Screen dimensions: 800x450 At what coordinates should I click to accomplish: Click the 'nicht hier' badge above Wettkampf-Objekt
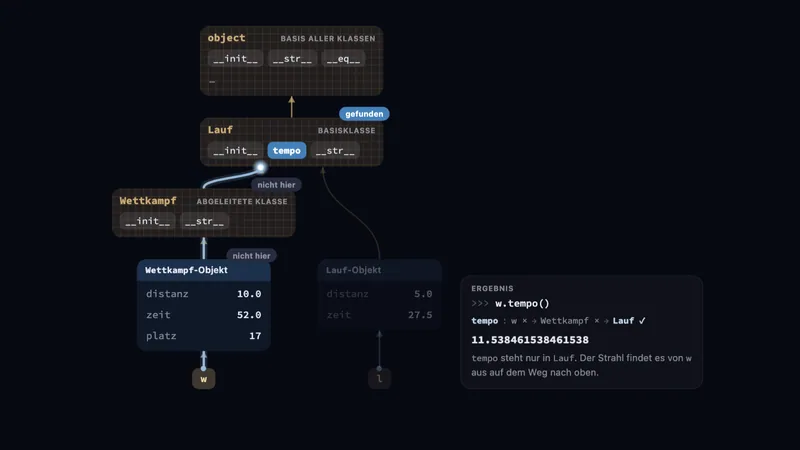252,256
